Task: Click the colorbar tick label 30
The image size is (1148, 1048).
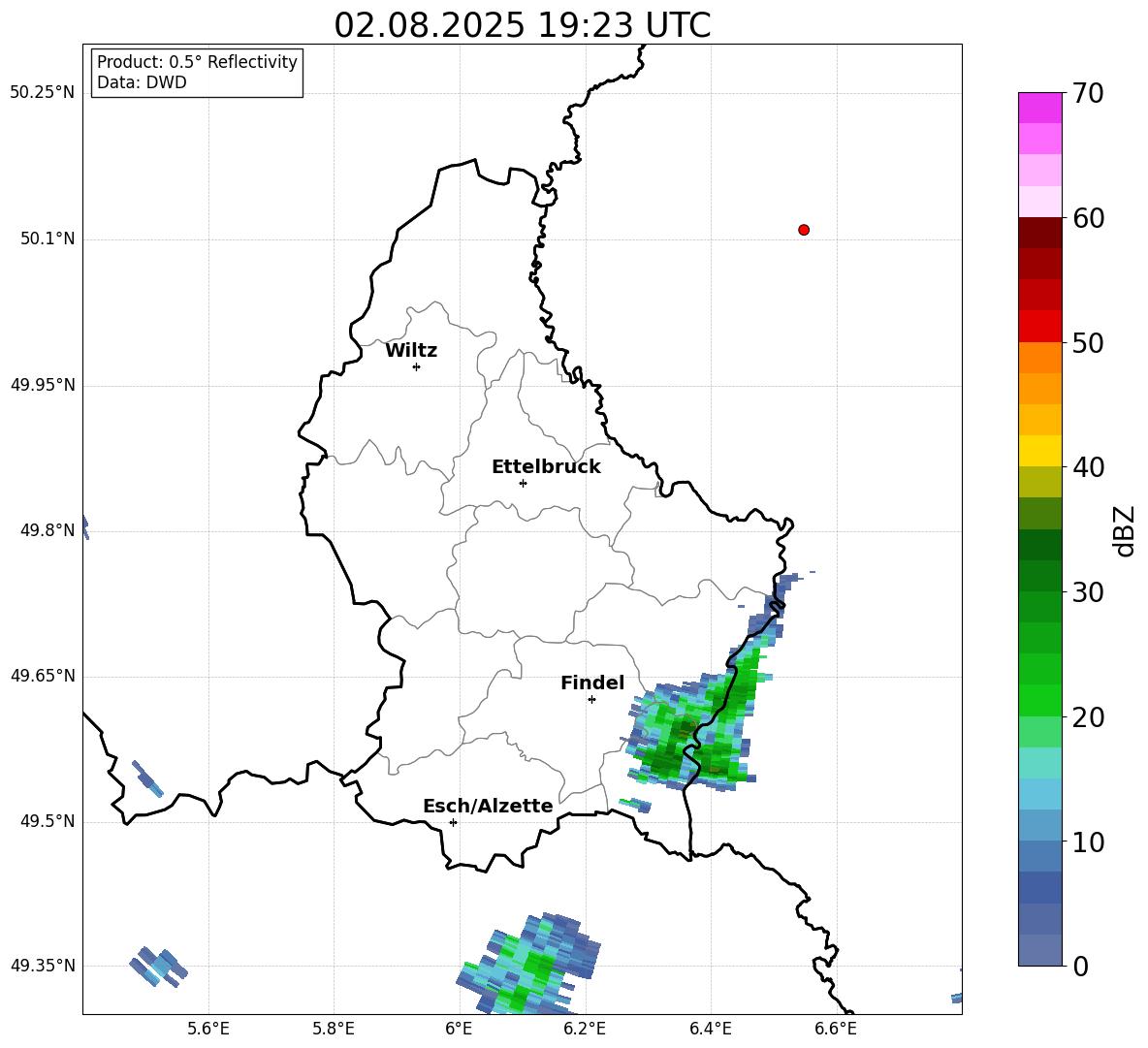Action: coord(1088,592)
